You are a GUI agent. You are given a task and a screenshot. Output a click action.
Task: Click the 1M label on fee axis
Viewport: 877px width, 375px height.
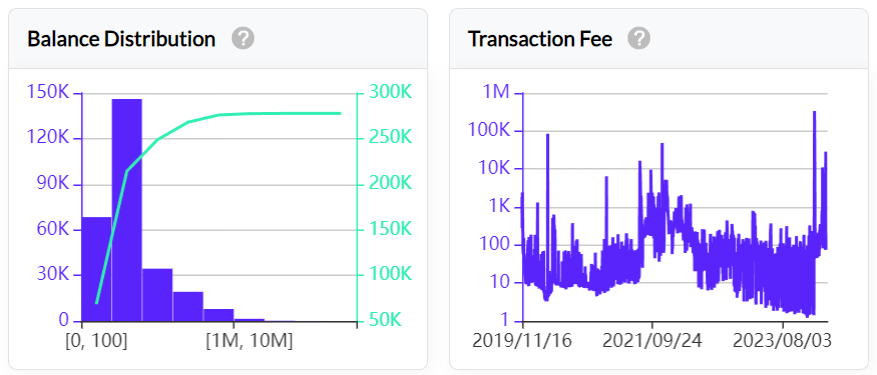click(x=496, y=92)
